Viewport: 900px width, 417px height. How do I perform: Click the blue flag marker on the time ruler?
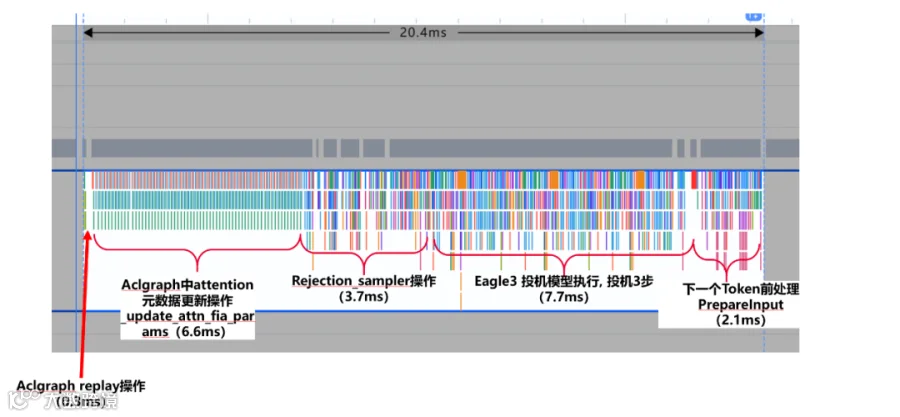[x=752, y=17]
